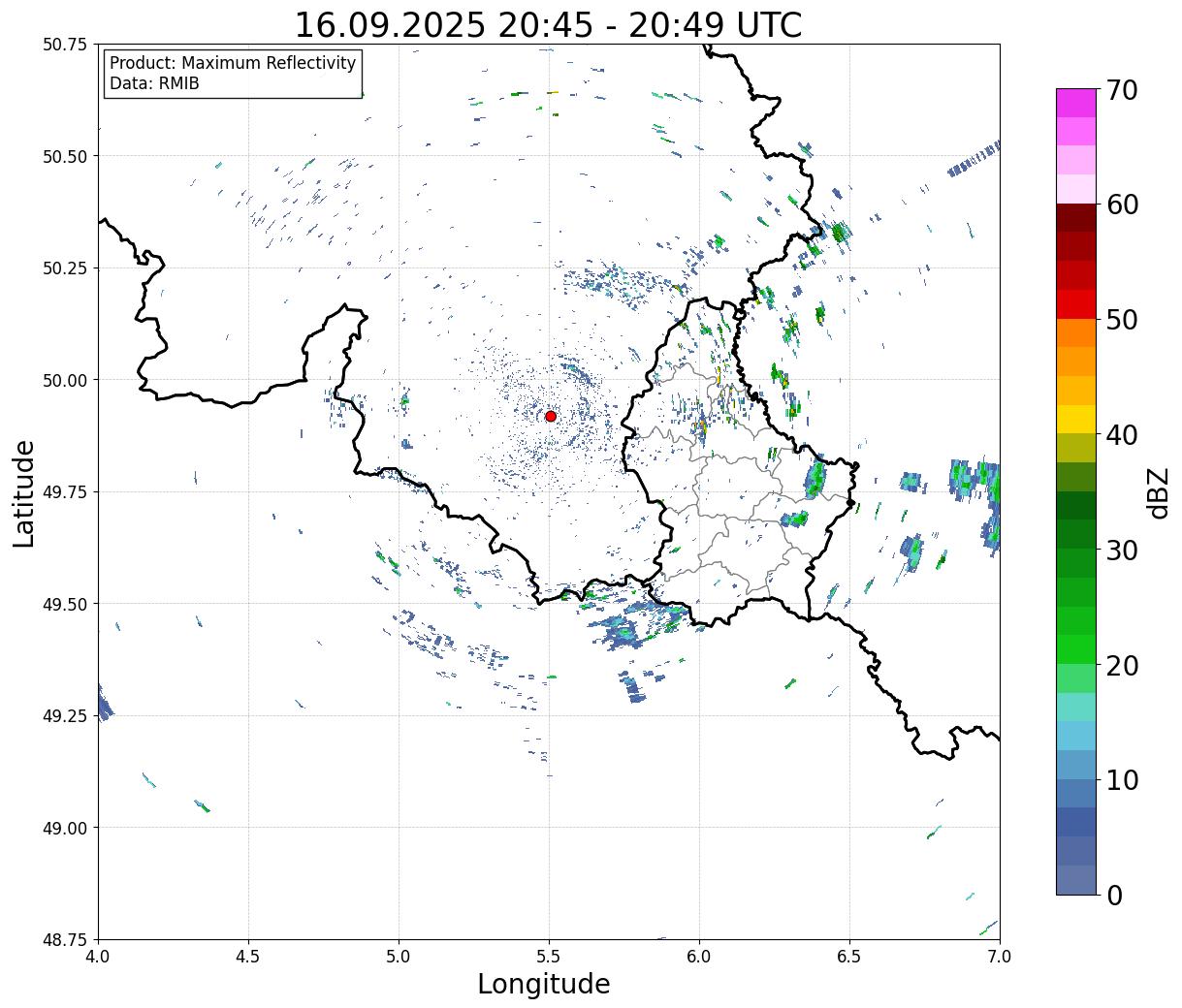Click the latitude tick label 49.25
The height and width of the screenshot is (1008, 1182).
(64, 715)
